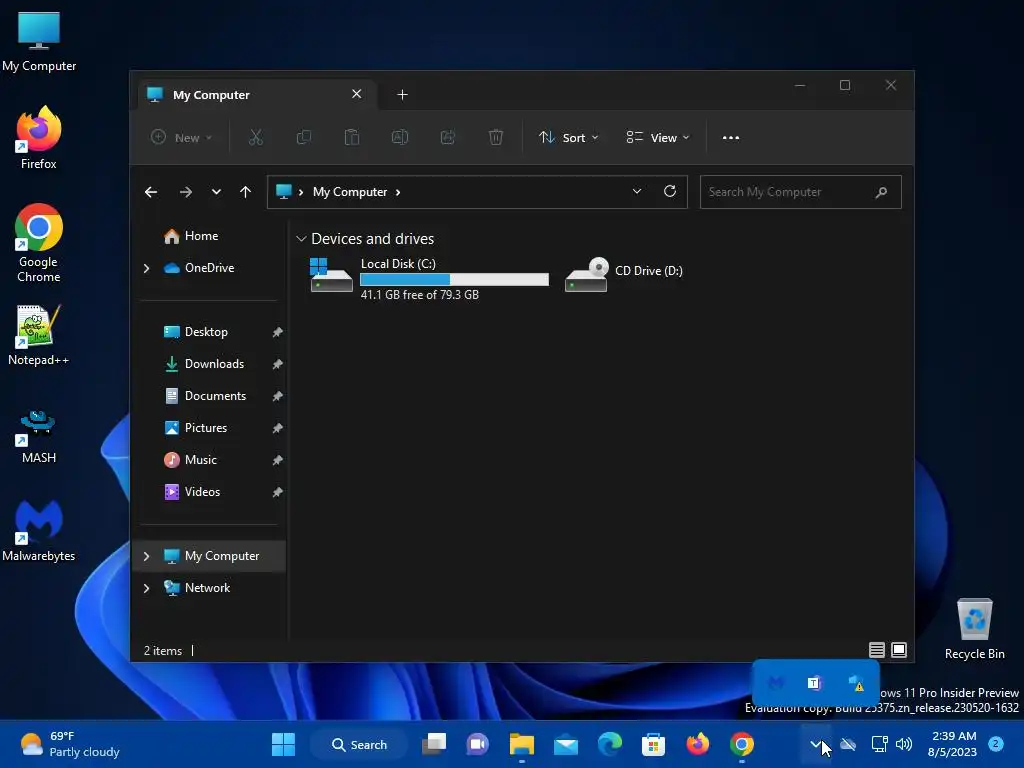Switch to large icons view layout icon

[899, 650]
